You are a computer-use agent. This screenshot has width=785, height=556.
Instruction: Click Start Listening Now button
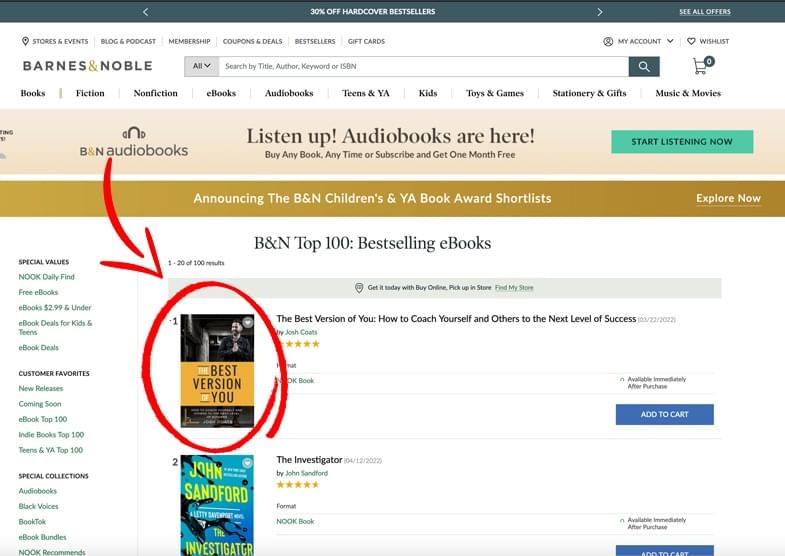coord(682,142)
